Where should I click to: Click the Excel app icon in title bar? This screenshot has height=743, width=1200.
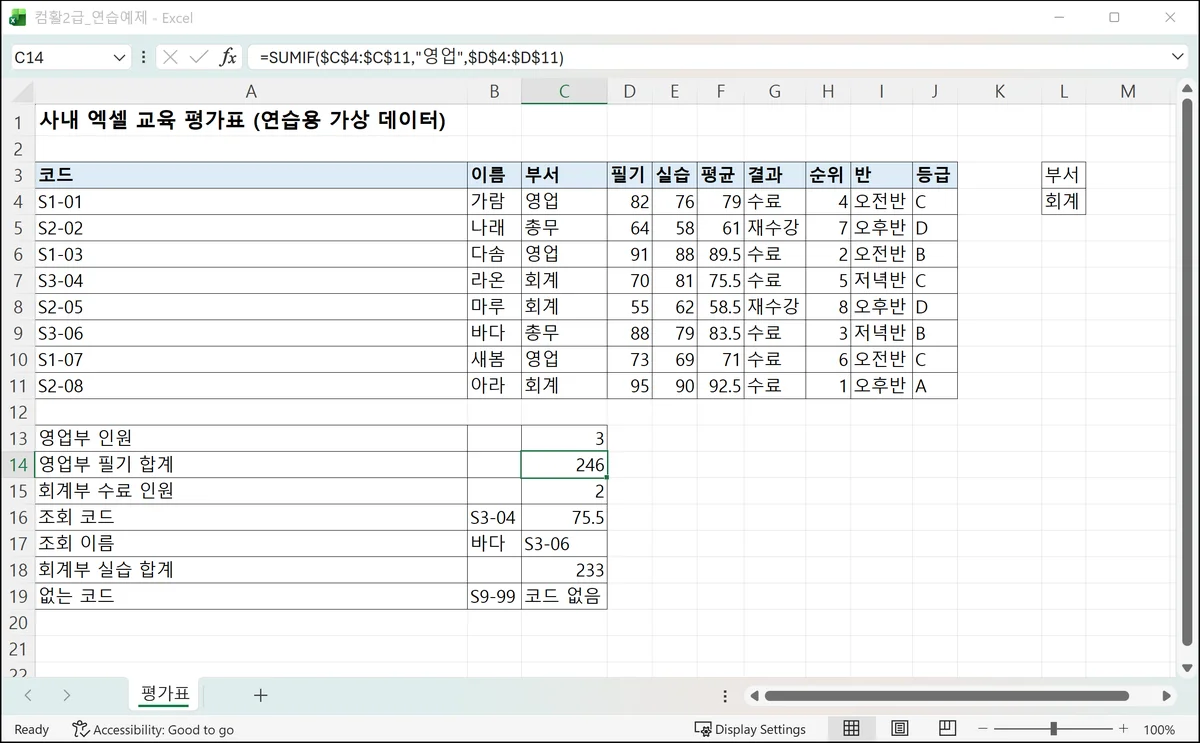17,17
